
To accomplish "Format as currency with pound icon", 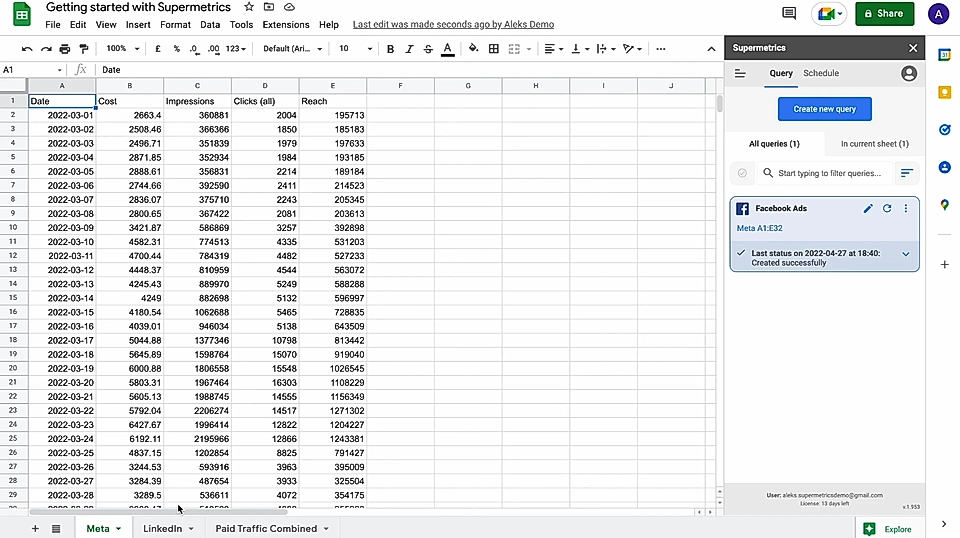I will (158, 49).
